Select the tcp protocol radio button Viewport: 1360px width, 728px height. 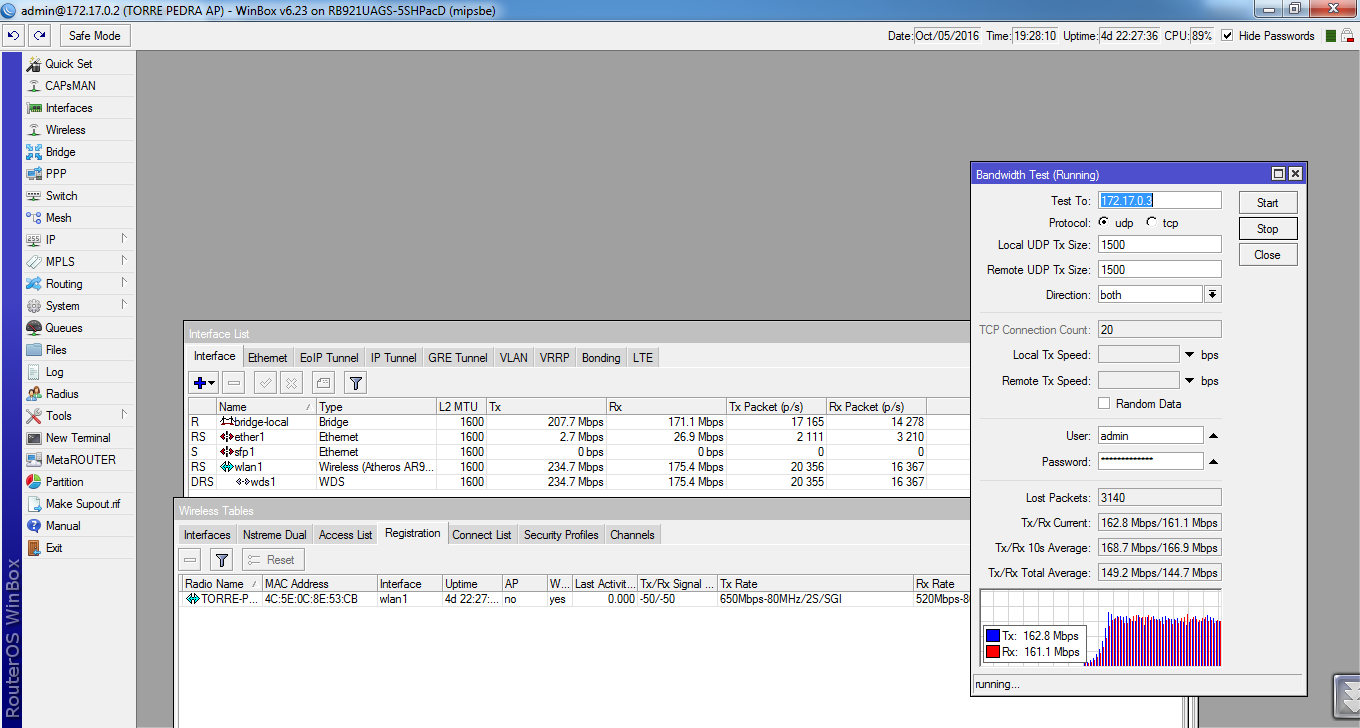coord(1152,222)
